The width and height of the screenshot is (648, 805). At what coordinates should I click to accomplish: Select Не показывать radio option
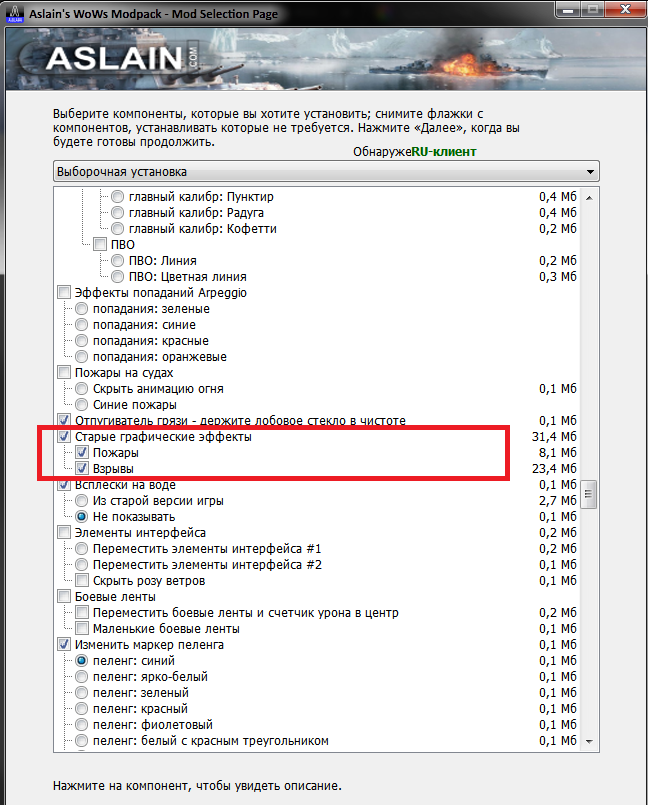point(82,516)
